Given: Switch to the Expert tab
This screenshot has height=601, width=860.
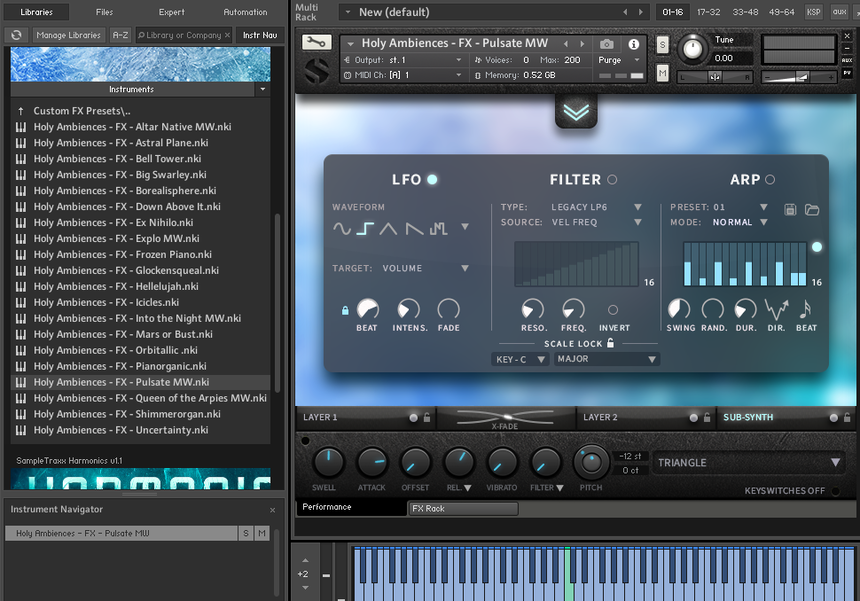Looking at the screenshot, I should tap(172, 12).
